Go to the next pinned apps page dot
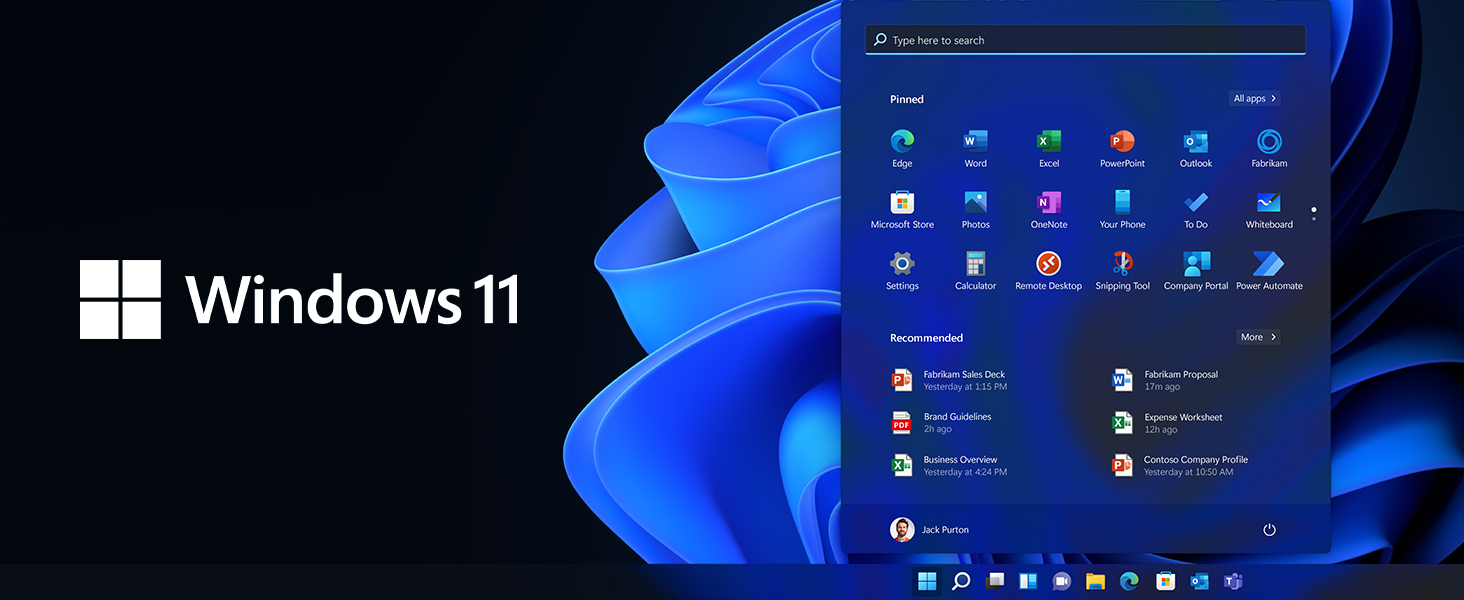This screenshot has height=600, width=1464. coord(1313,219)
